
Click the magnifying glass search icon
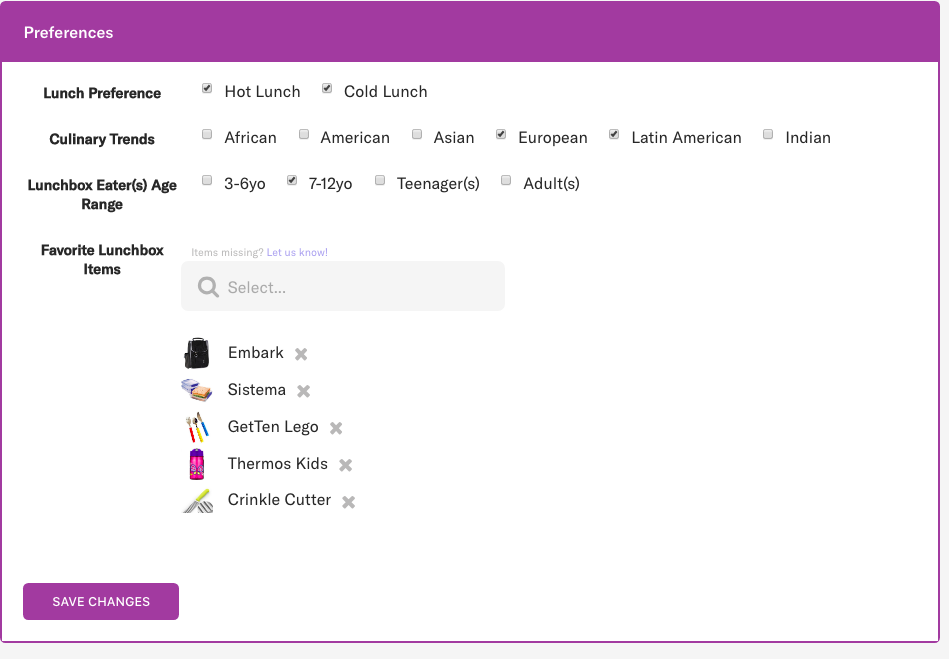point(208,287)
